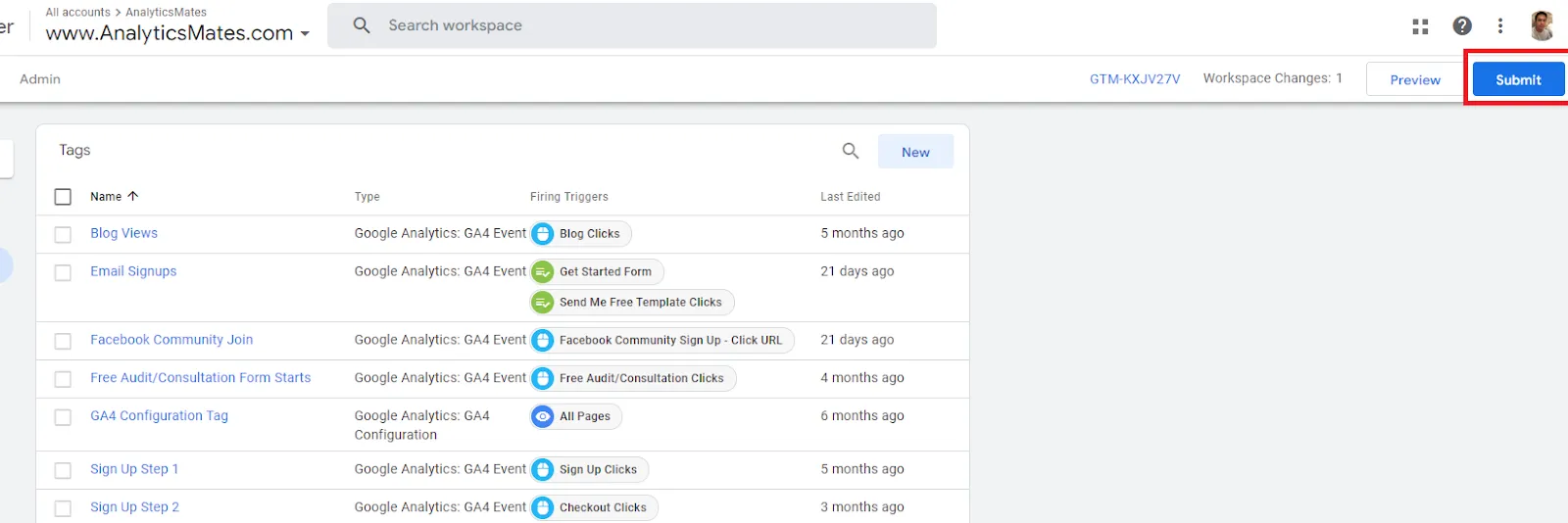The height and width of the screenshot is (523, 1568).
Task: Click the Submit button
Action: coord(1518,79)
